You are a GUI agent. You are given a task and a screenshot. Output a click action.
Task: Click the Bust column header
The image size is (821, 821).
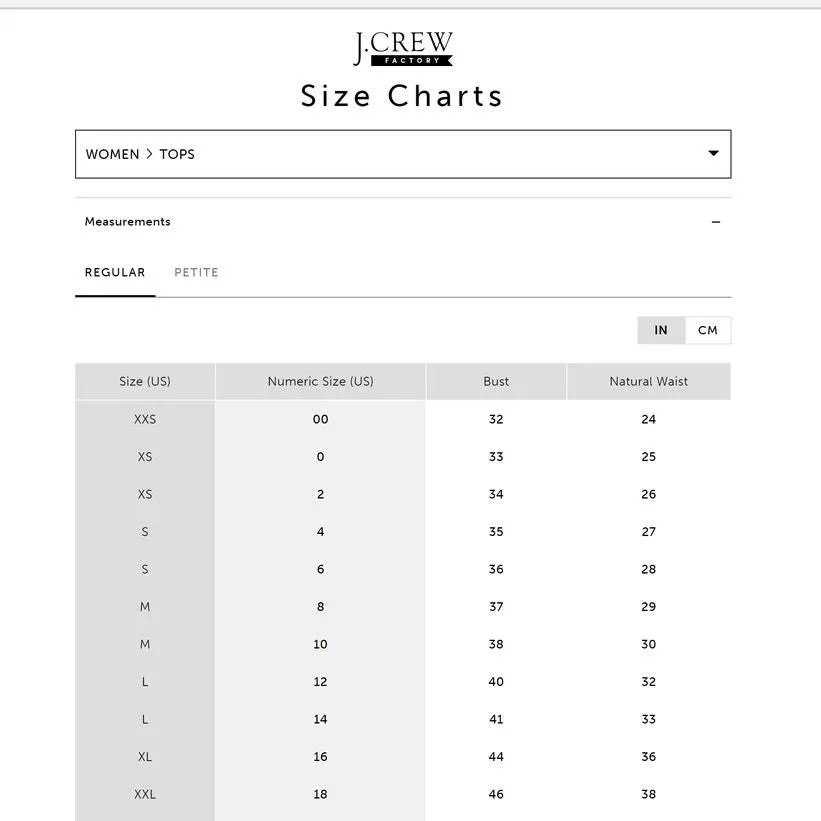[496, 382]
